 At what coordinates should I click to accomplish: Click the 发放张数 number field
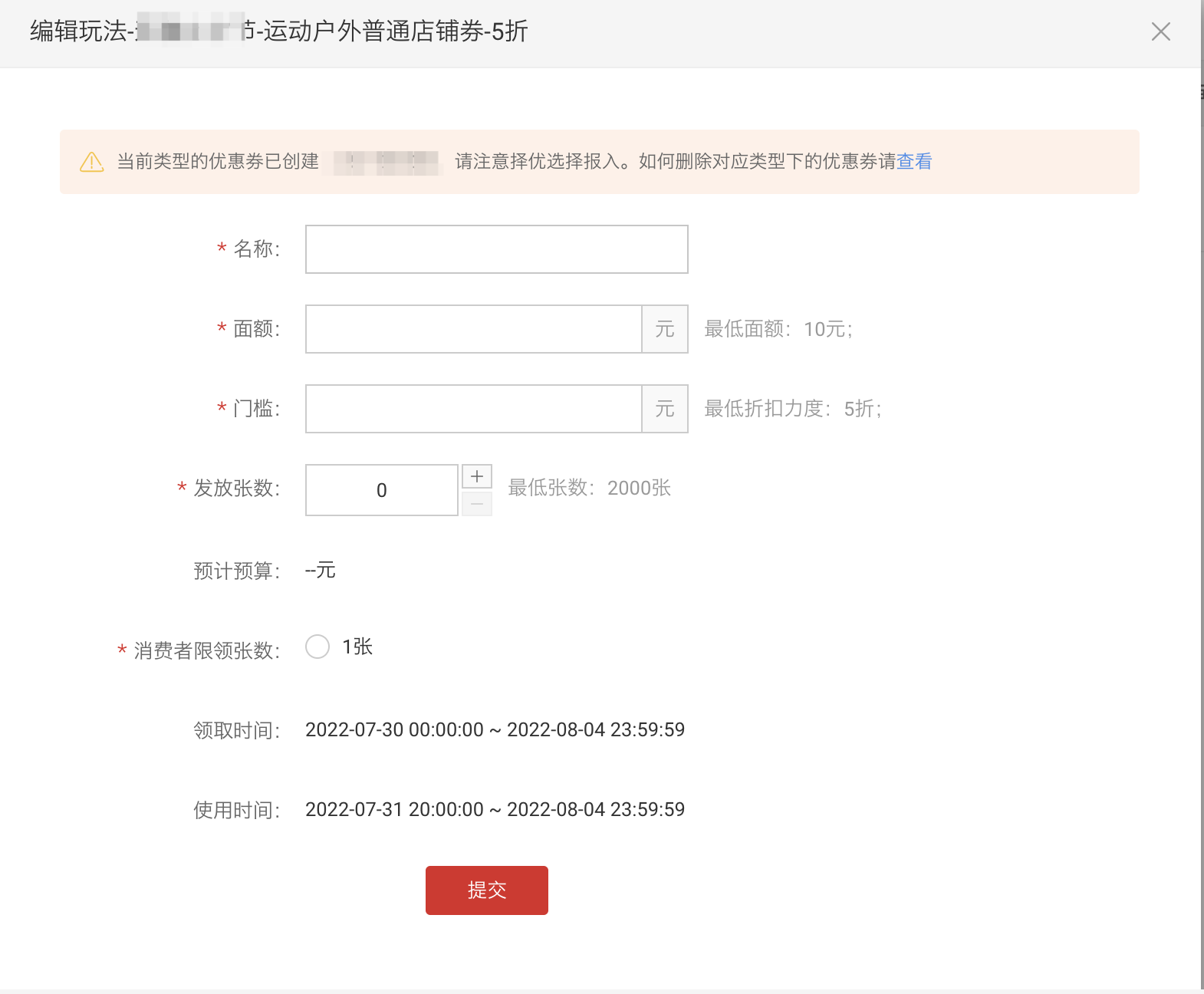382,490
